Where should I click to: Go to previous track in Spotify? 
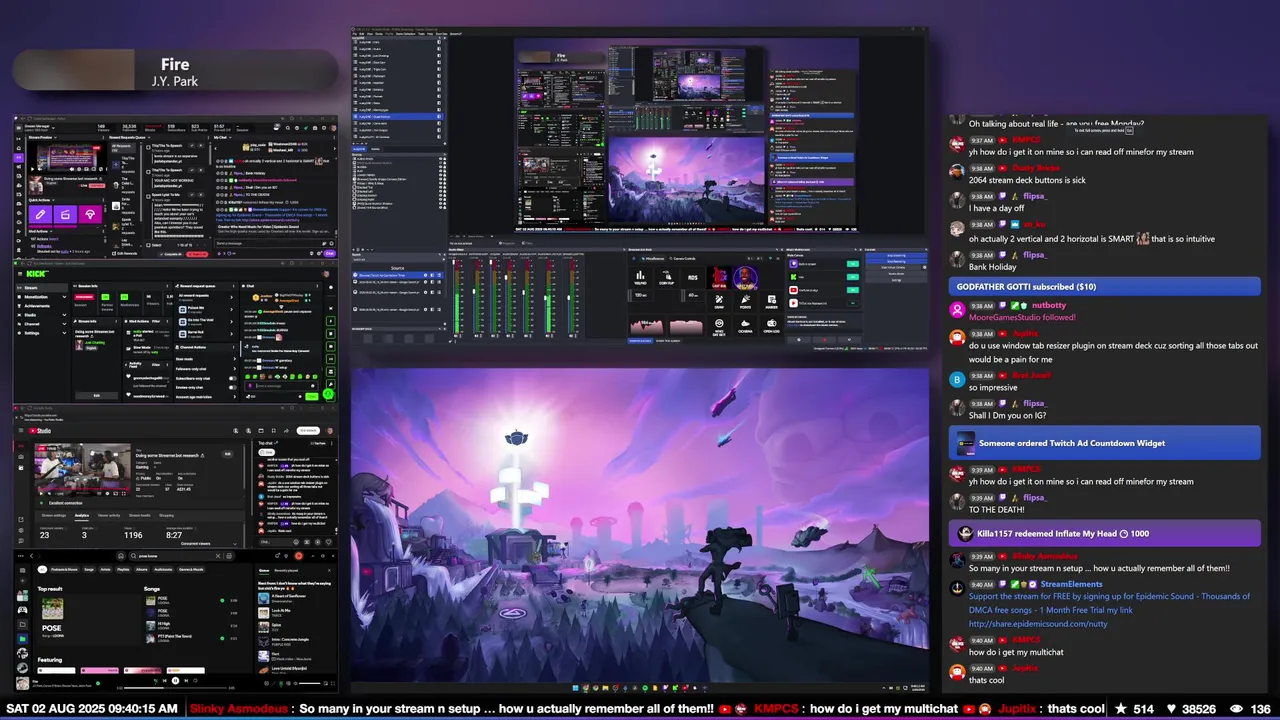[164, 680]
